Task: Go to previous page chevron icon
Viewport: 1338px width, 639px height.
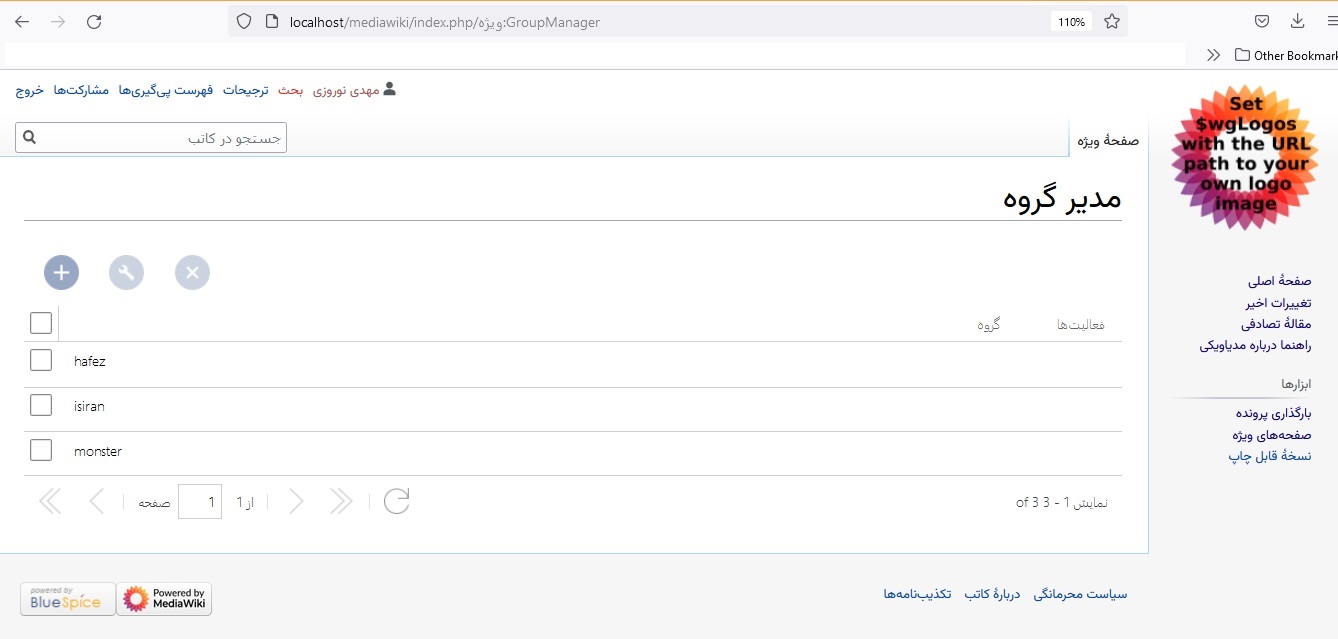Action: (96, 501)
